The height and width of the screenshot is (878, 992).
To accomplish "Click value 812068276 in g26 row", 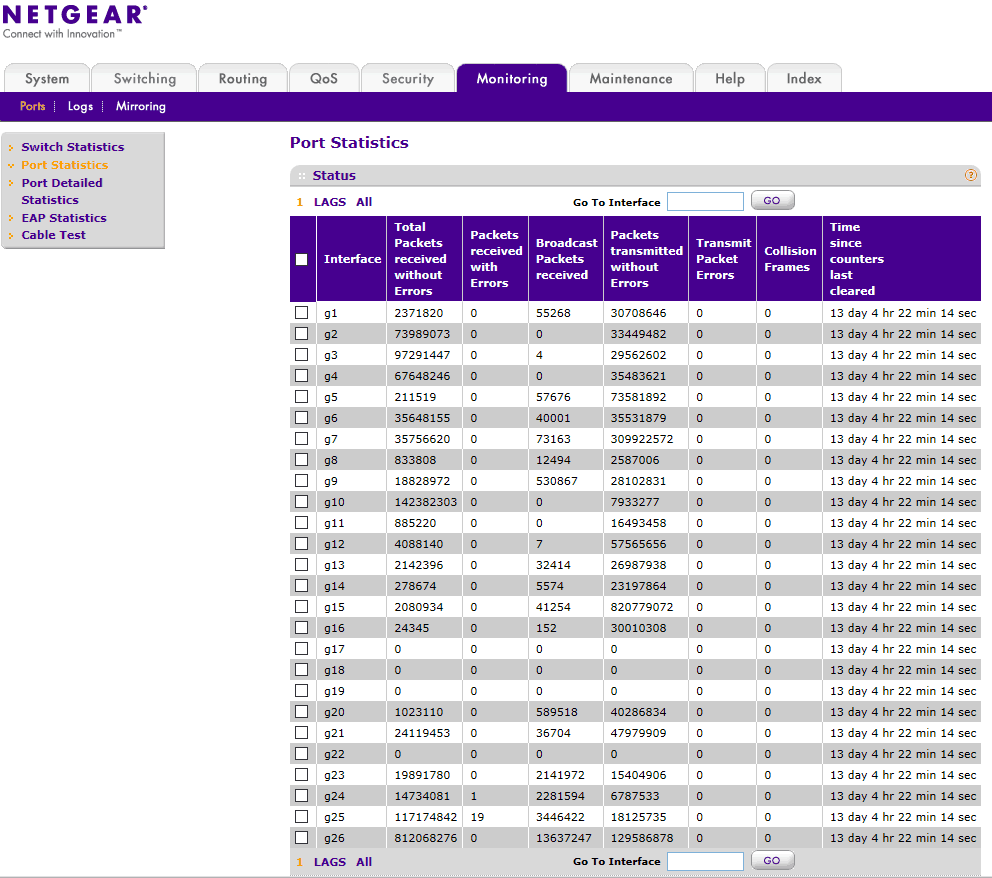I will point(425,838).
